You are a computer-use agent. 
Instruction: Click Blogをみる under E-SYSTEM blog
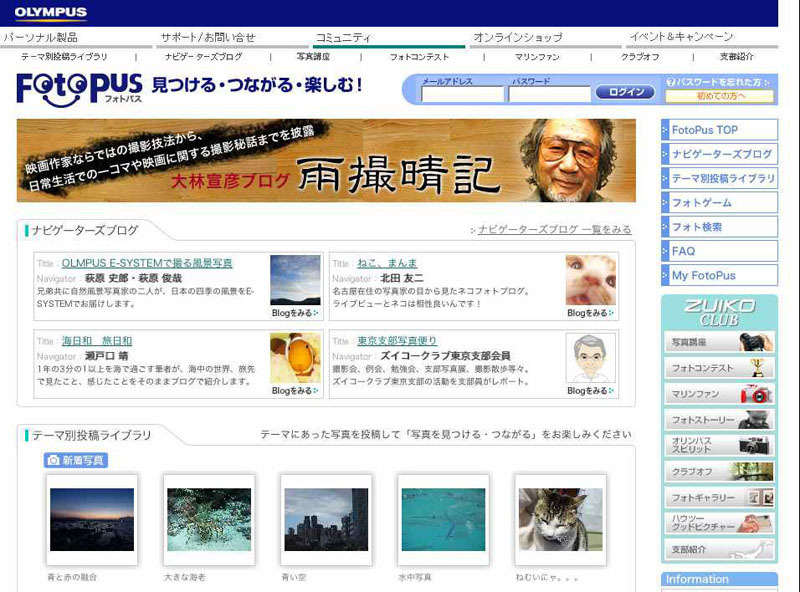click(295, 313)
